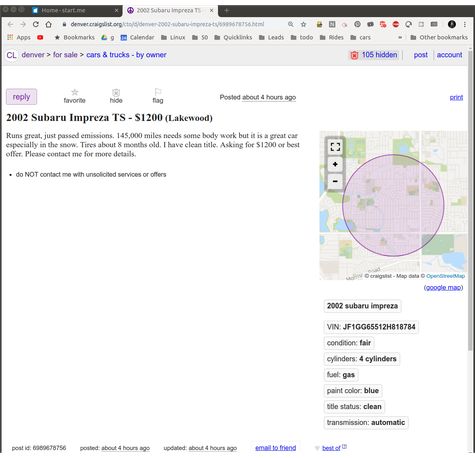Image resolution: width=475 pixels, height=458 pixels.
Task: Click 'Posted about 4 hours ago' text
Action: click(x=258, y=97)
